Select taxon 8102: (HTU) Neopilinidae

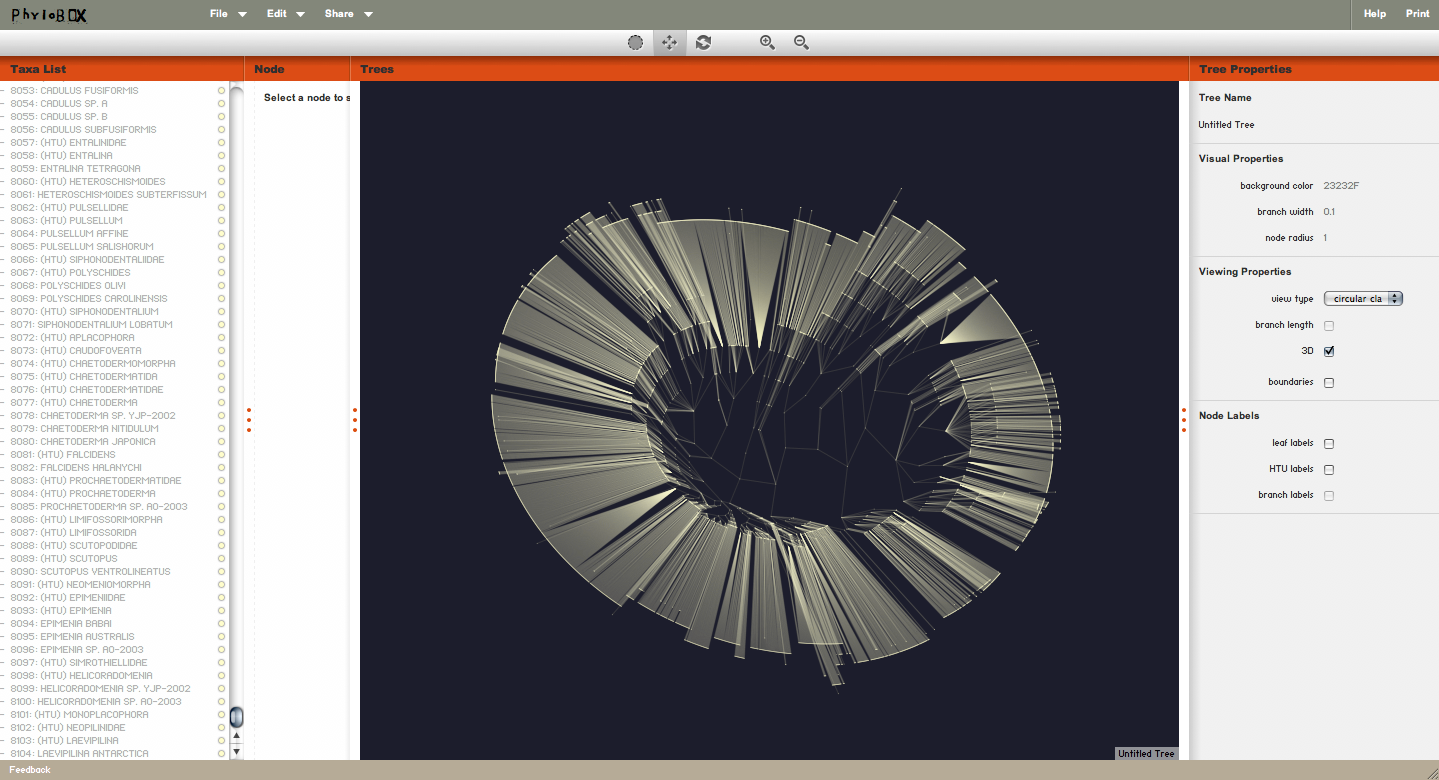click(x=68, y=727)
